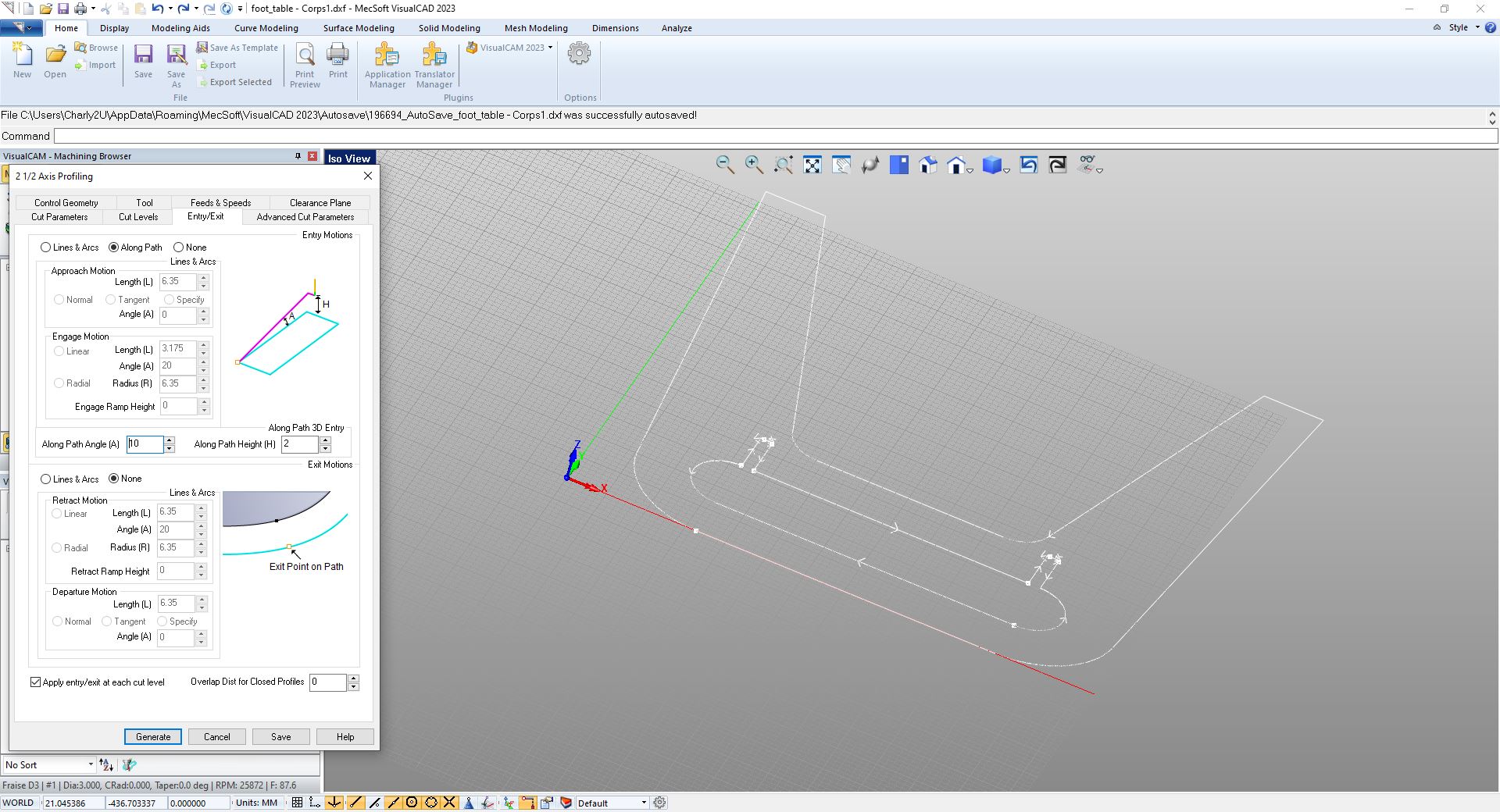The width and height of the screenshot is (1500, 812).
Task: Click the Help button in profiling dialog
Action: [x=345, y=737]
